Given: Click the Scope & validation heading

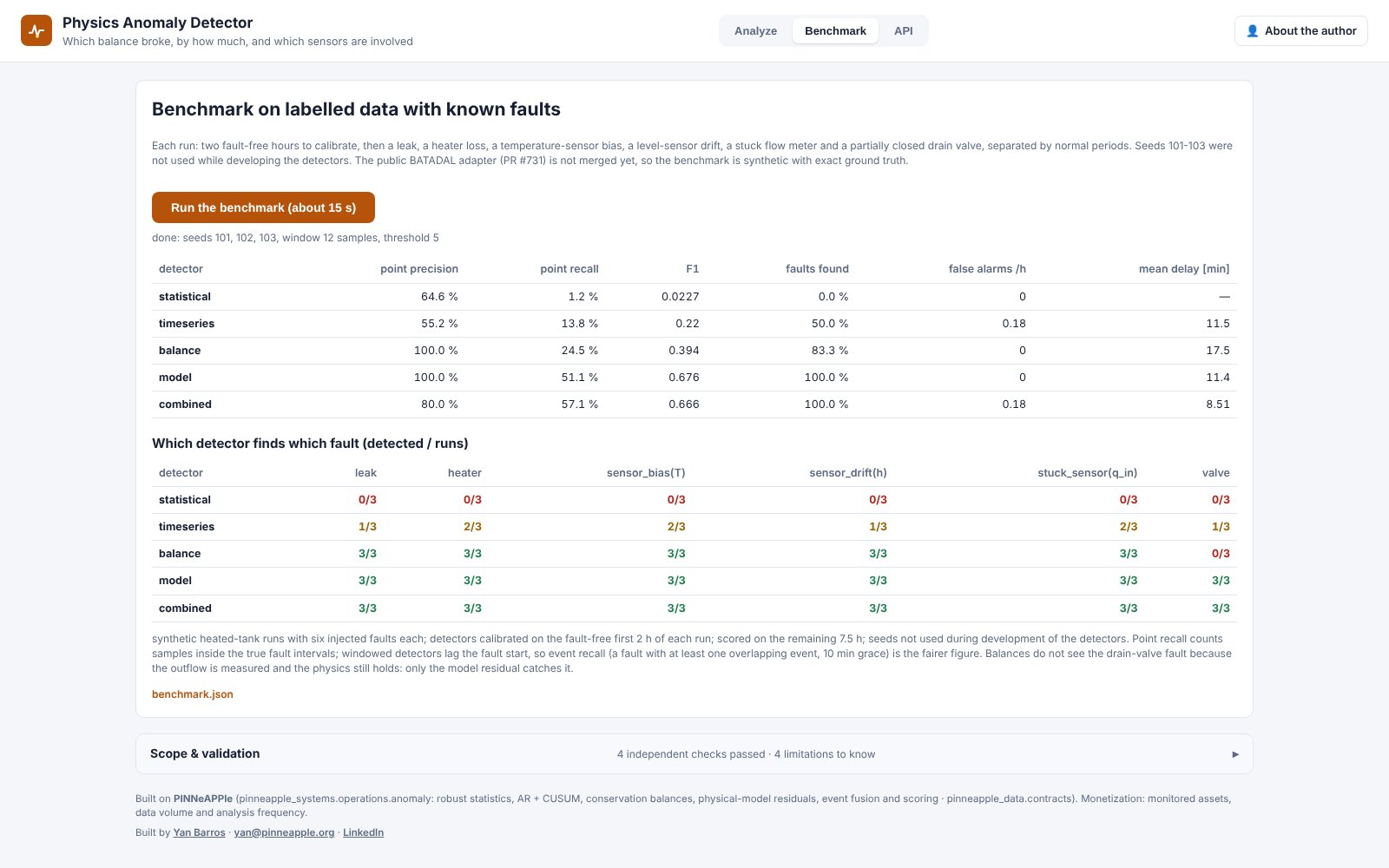Looking at the screenshot, I should coord(205,753).
